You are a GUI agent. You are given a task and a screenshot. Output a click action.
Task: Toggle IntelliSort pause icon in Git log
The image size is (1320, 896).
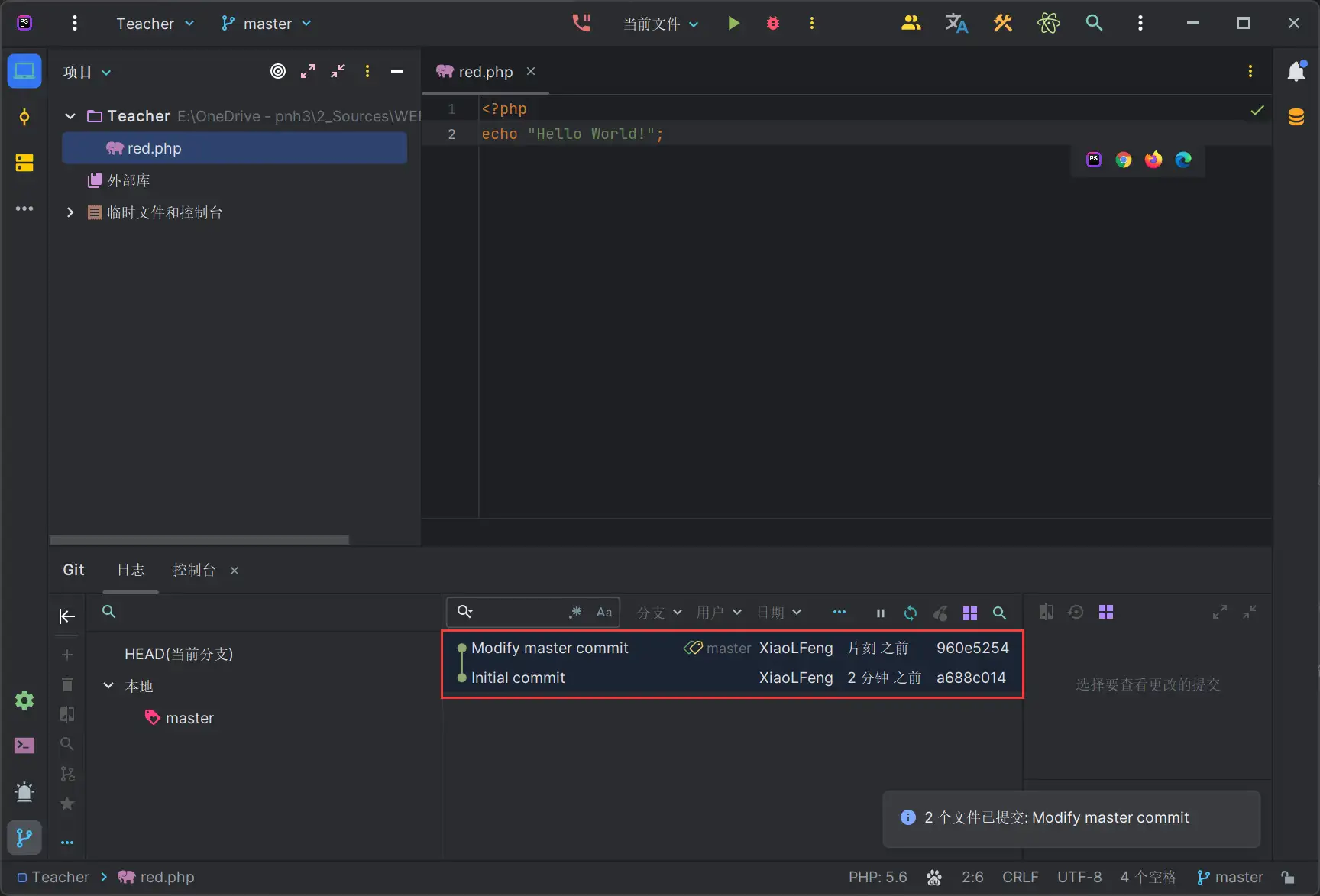coord(880,613)
